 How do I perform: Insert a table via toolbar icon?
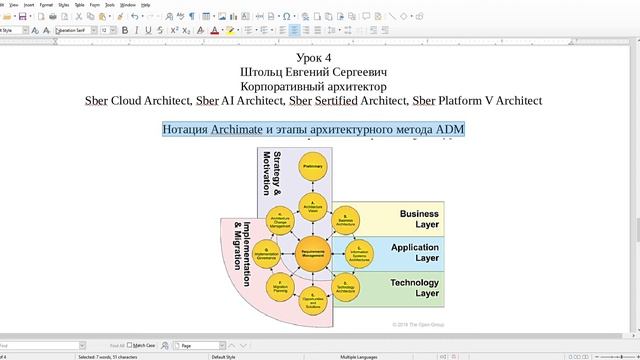click(x=206, y=16)
